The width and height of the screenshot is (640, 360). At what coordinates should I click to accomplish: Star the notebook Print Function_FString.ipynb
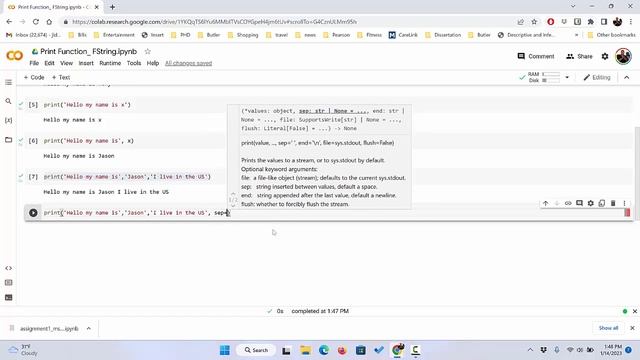148,51
